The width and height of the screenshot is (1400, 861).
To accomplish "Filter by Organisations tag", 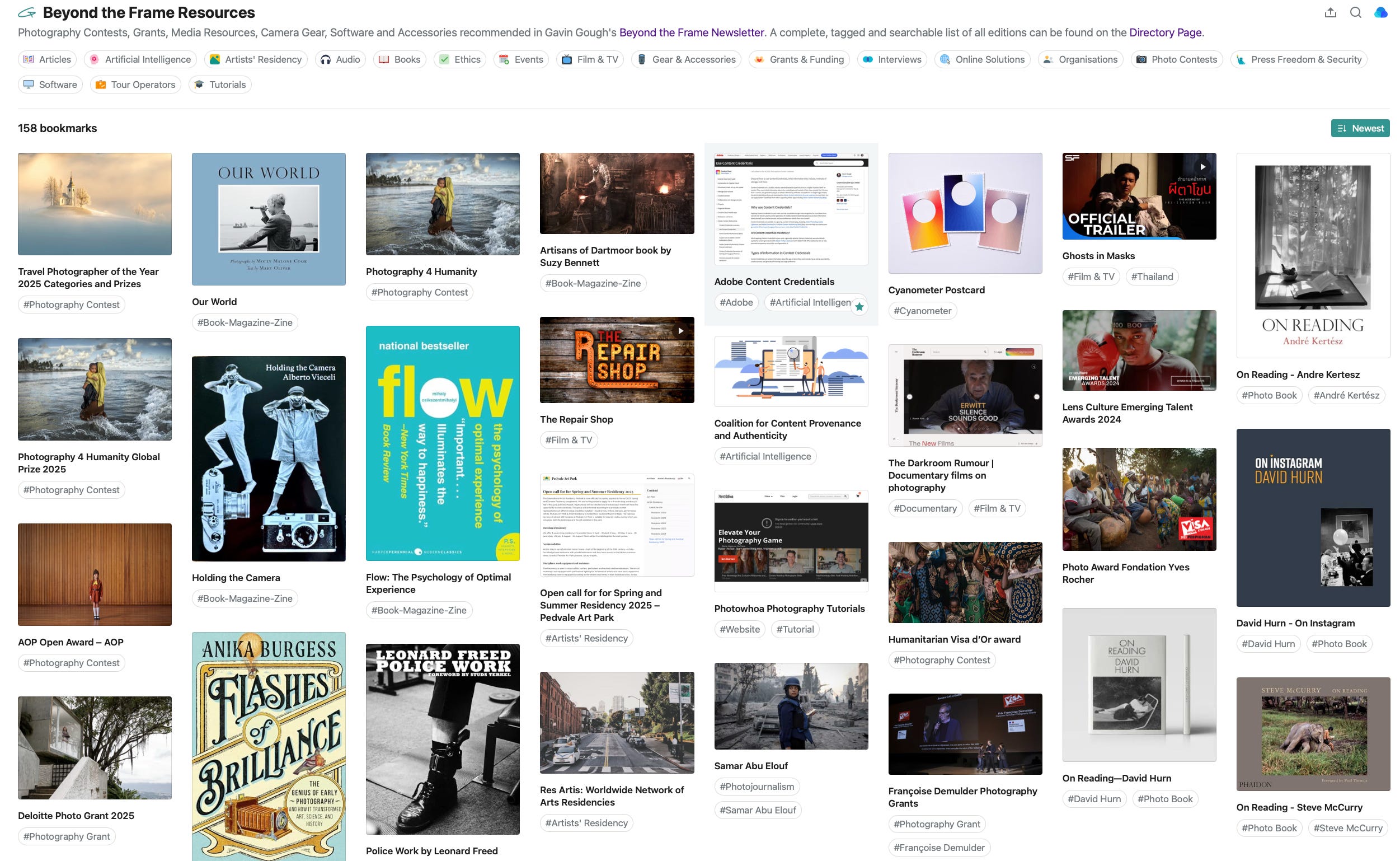I will point(1080,59).
